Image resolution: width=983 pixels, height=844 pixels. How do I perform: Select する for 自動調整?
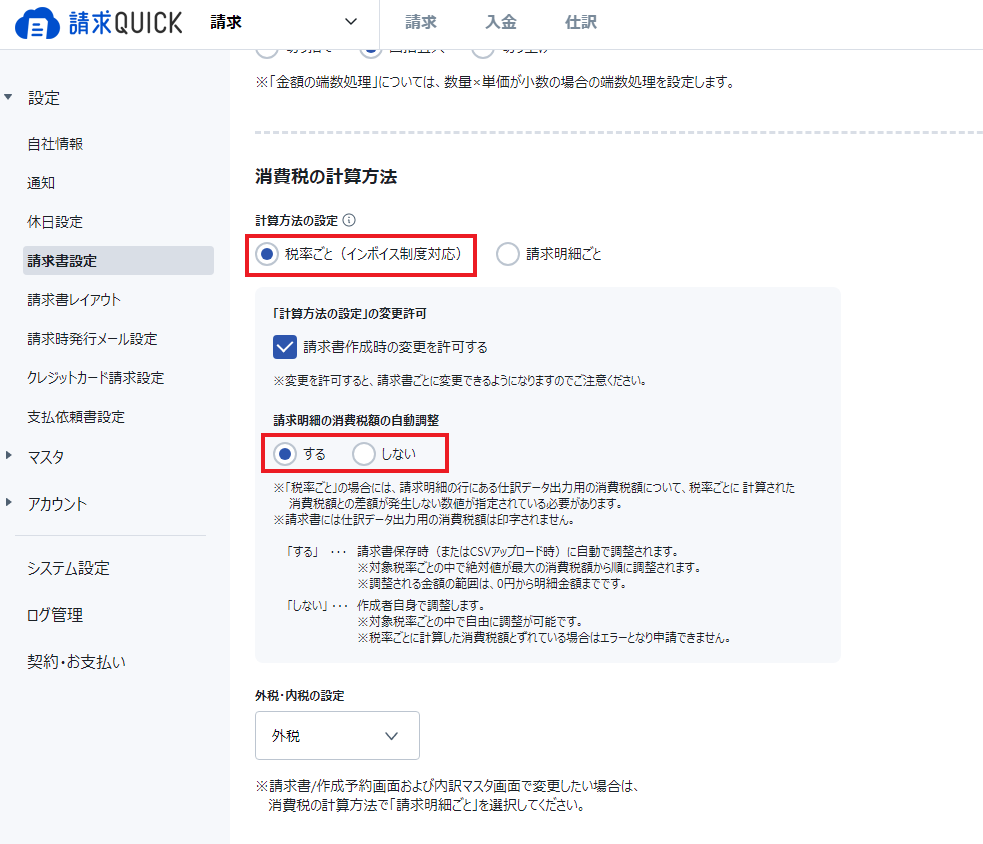pyautogui.click(x=285, y=453)
